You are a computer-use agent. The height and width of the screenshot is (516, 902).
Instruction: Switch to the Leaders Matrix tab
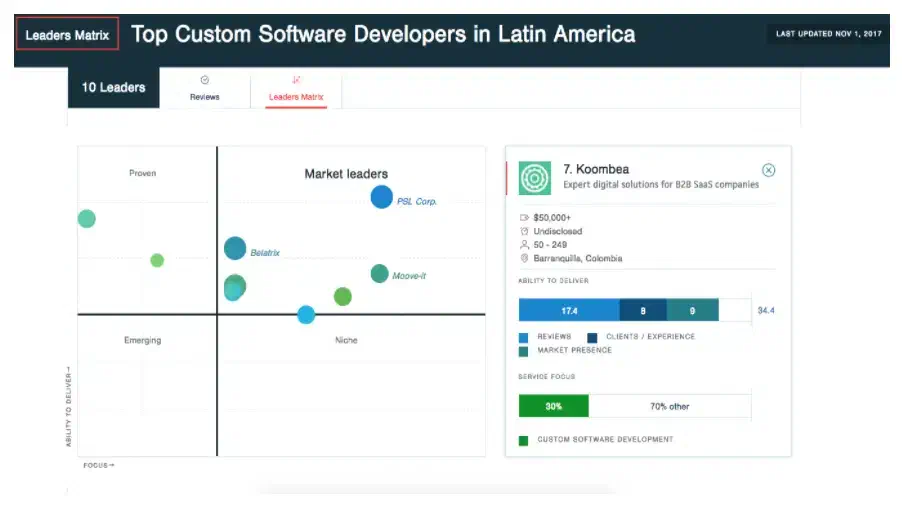[x=296, y=88]
